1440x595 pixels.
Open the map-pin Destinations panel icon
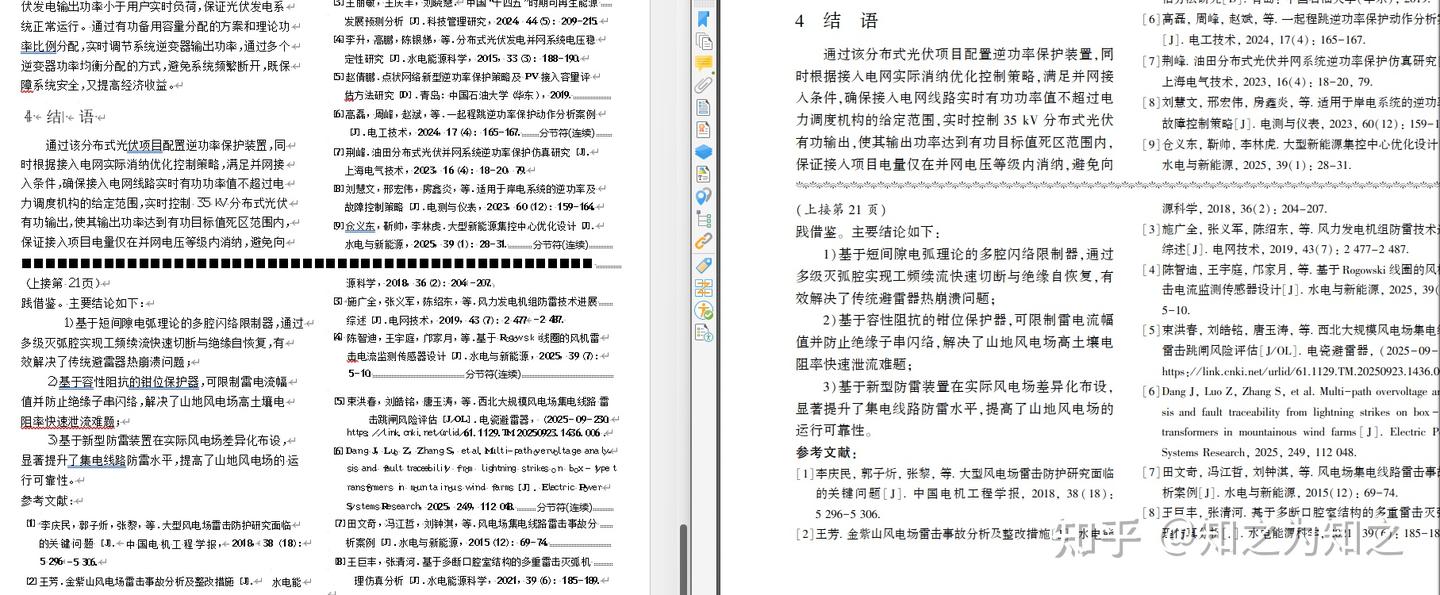point(703,196)
